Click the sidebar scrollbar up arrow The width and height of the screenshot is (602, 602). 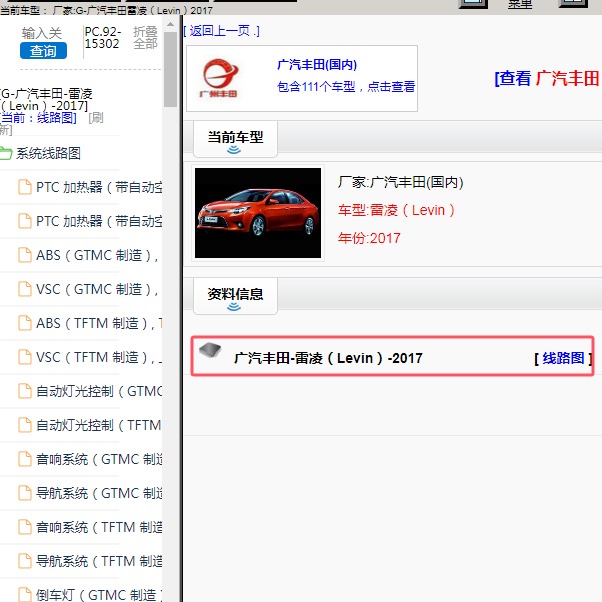[170, 25]
